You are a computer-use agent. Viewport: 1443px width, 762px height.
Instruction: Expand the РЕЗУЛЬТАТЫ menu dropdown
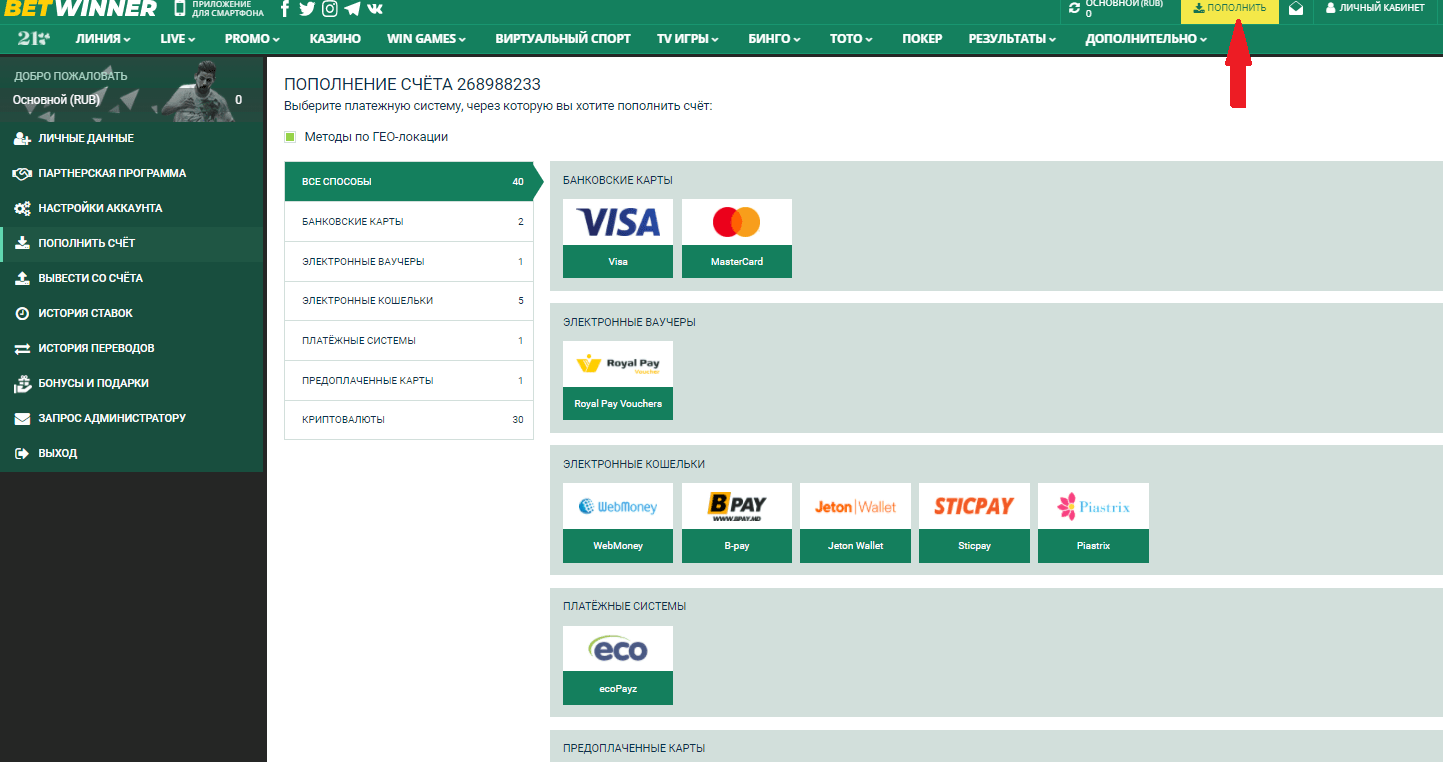click(1013, 39)
